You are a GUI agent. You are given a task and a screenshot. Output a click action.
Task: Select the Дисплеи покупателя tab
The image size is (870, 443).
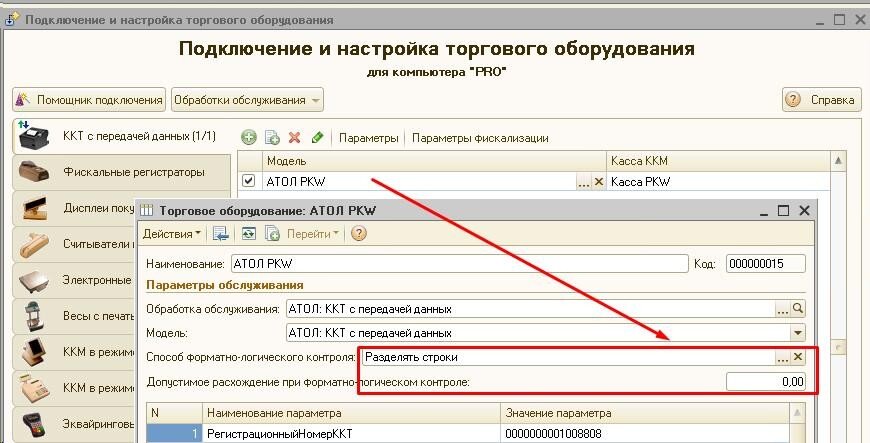pyautogui.click(x=74, y=208)
